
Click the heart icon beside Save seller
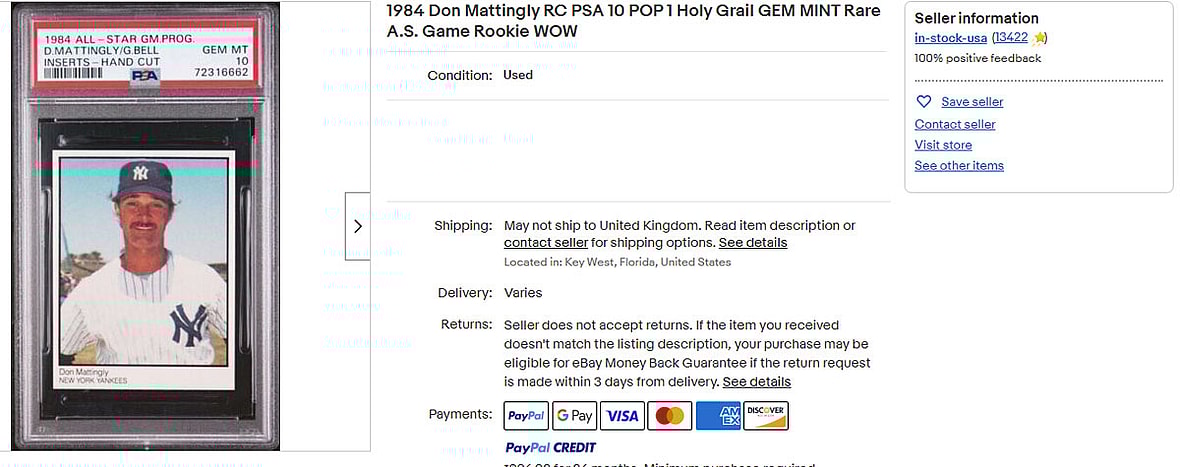coord(924,102)
